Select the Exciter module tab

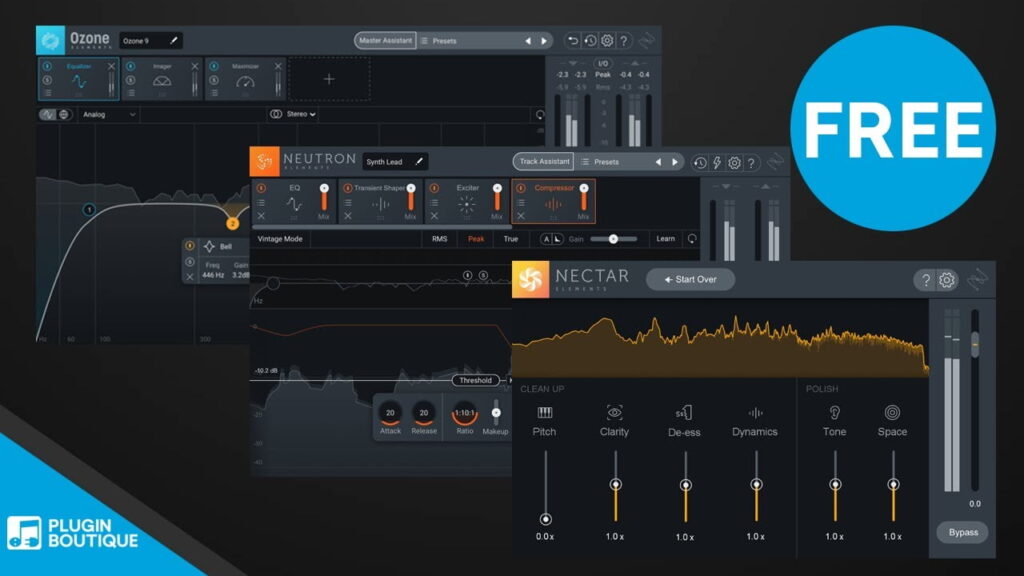[x=466, y=201]
